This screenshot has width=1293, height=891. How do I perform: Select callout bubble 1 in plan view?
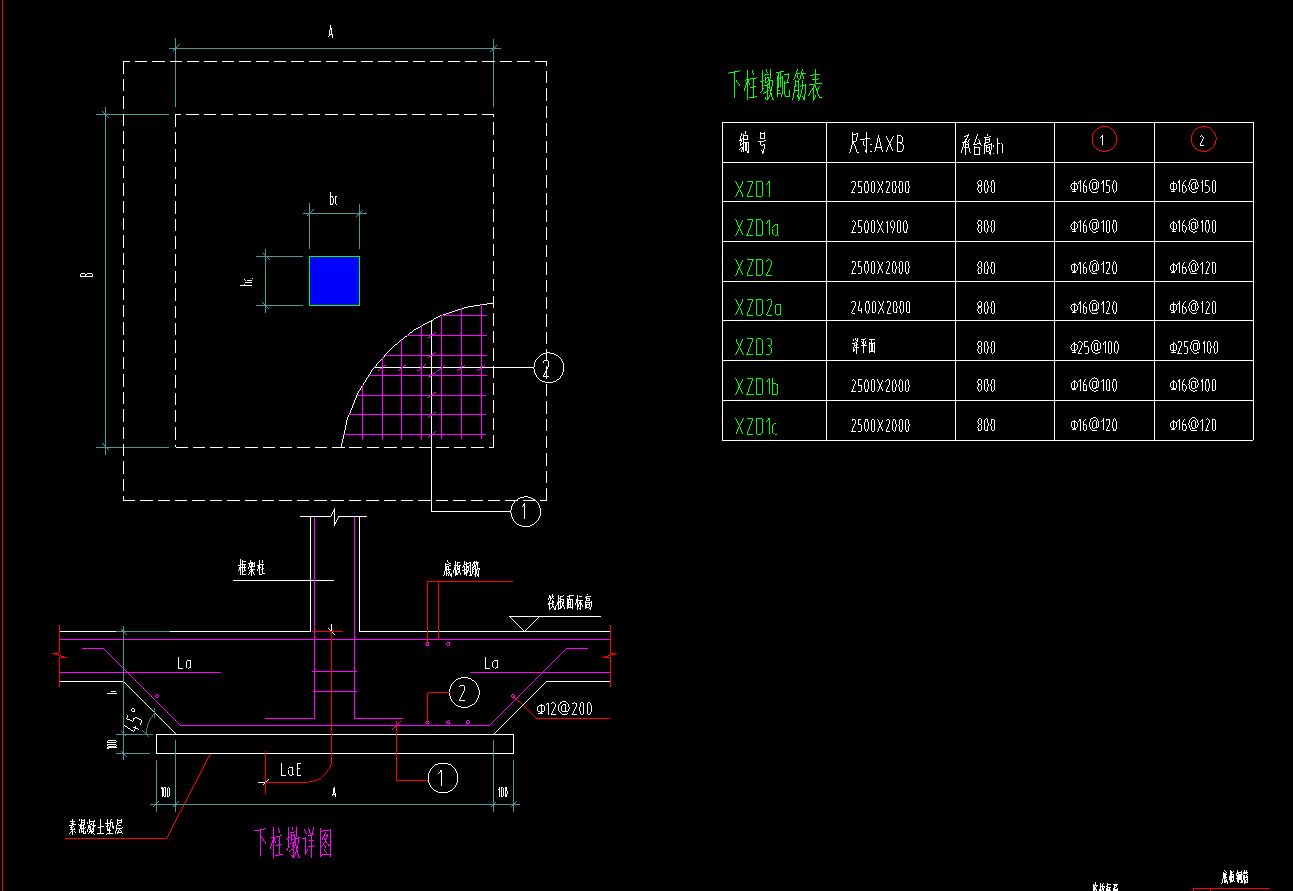pos(525,511)
